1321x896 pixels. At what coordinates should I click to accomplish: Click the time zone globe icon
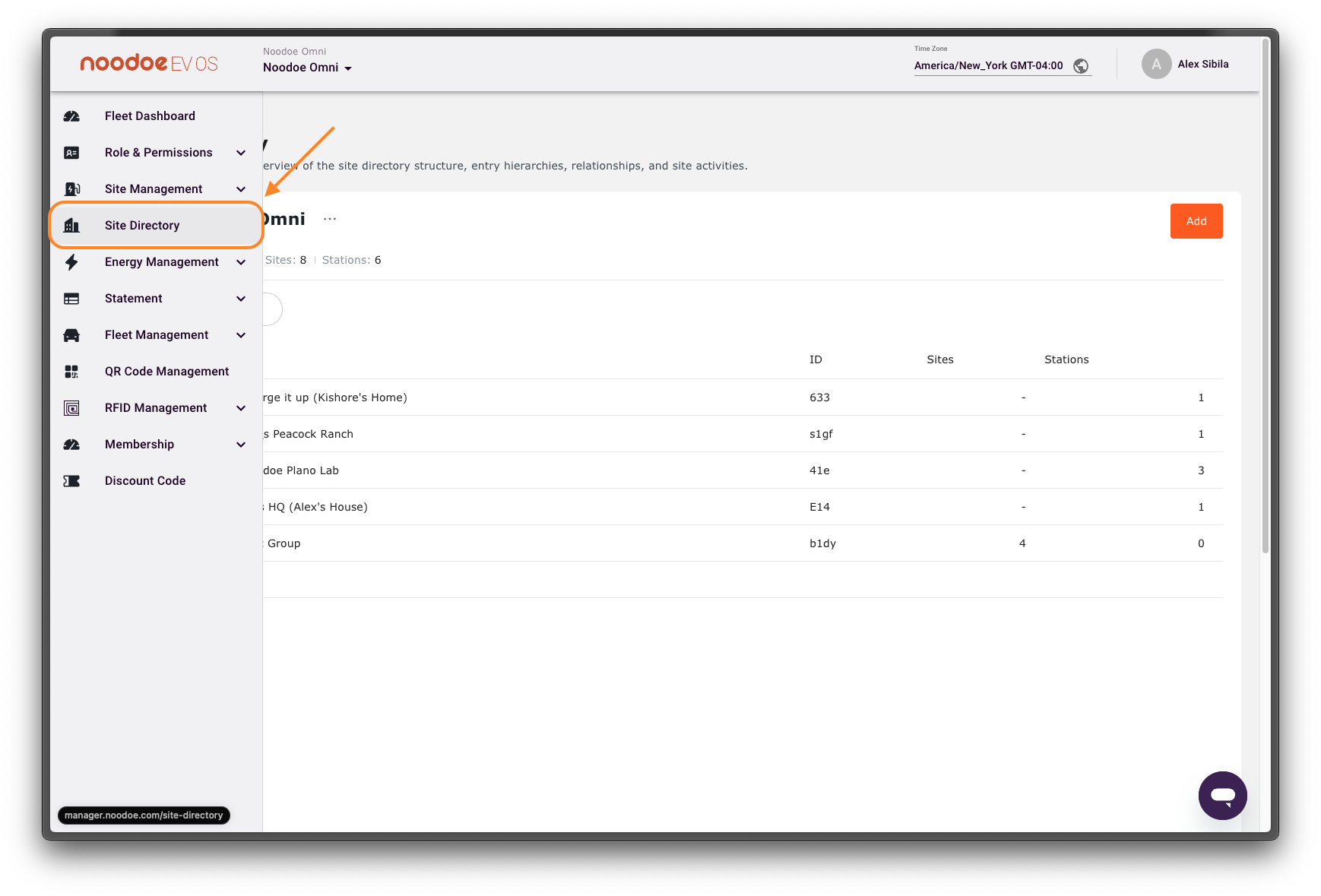coord(1080,66)
